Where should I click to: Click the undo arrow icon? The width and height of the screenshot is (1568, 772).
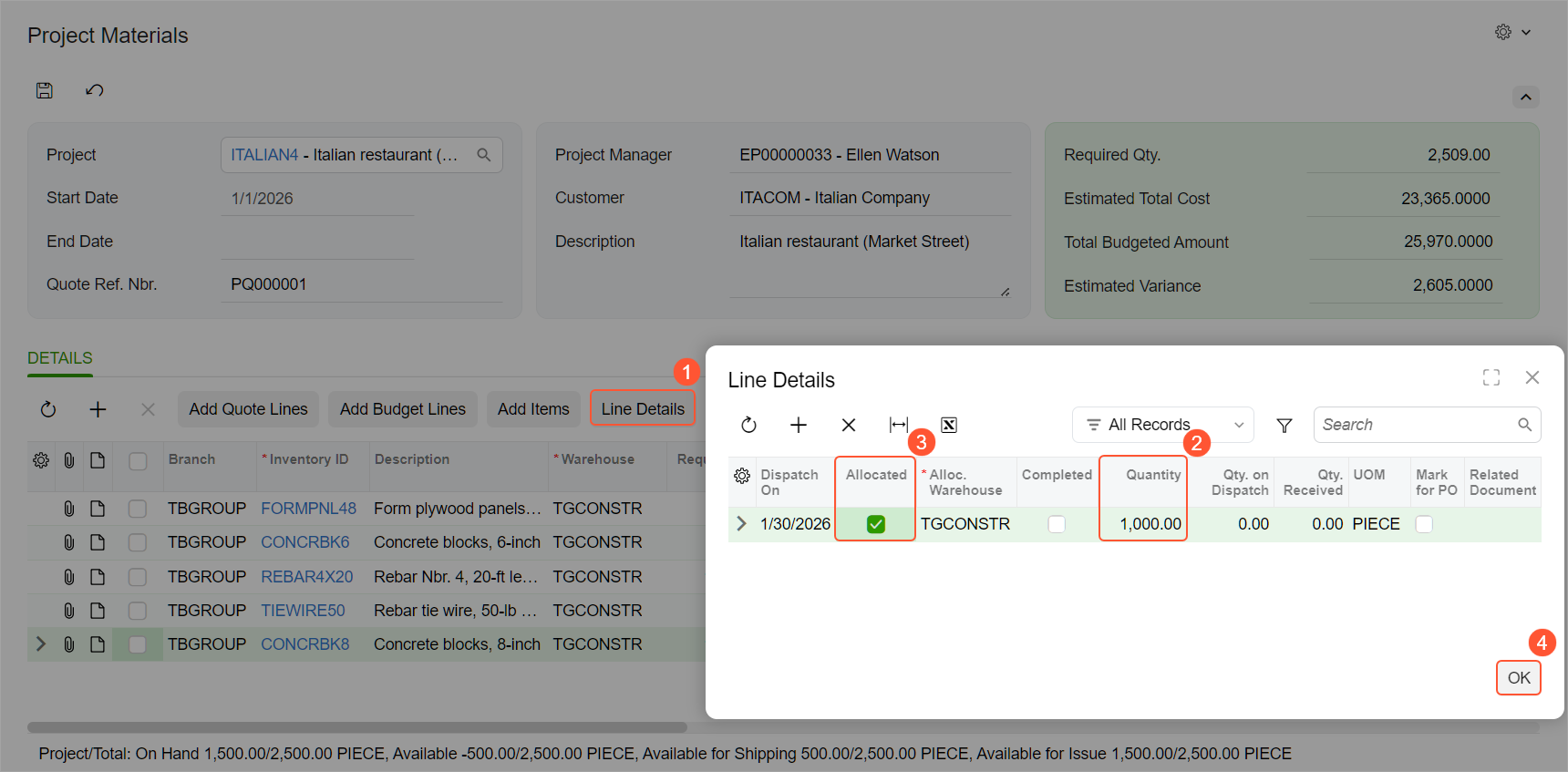tap(95, 90)
